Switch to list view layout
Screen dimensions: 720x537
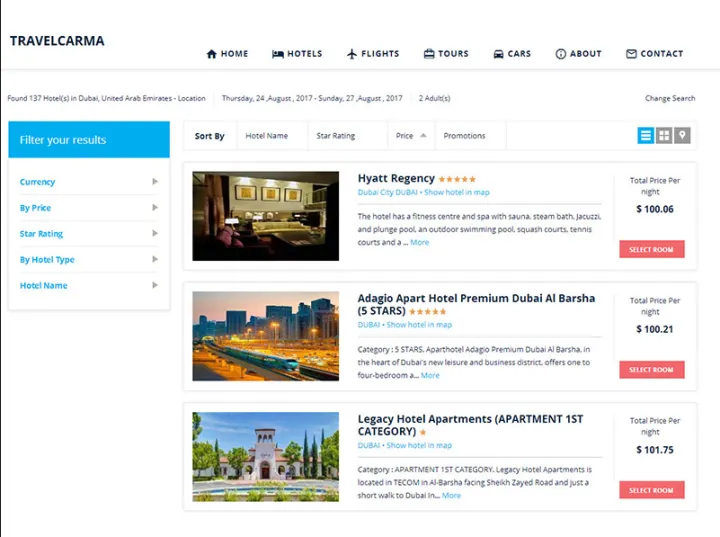646,136
